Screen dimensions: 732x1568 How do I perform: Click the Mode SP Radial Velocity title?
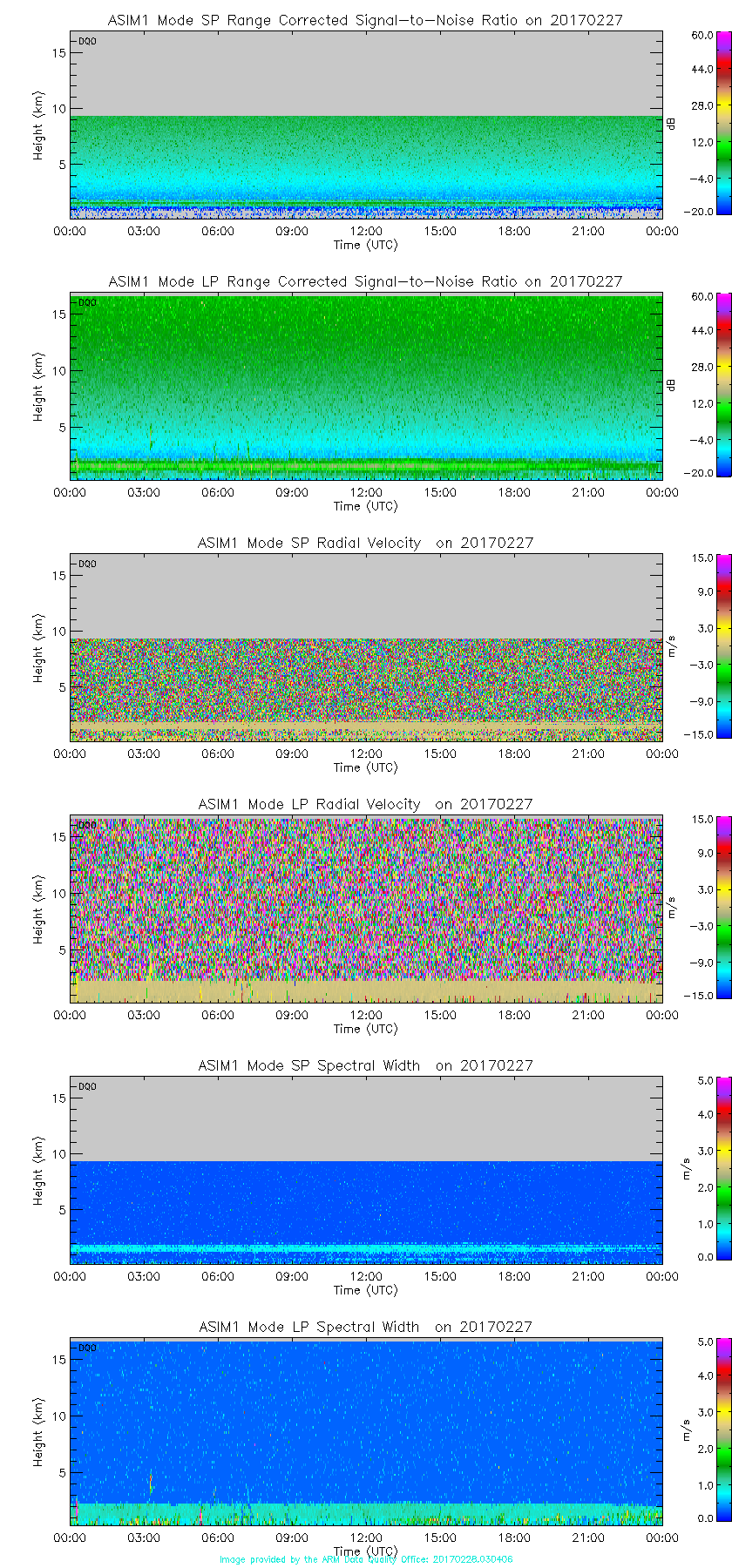pyautogui.click(x=365, y=543)
